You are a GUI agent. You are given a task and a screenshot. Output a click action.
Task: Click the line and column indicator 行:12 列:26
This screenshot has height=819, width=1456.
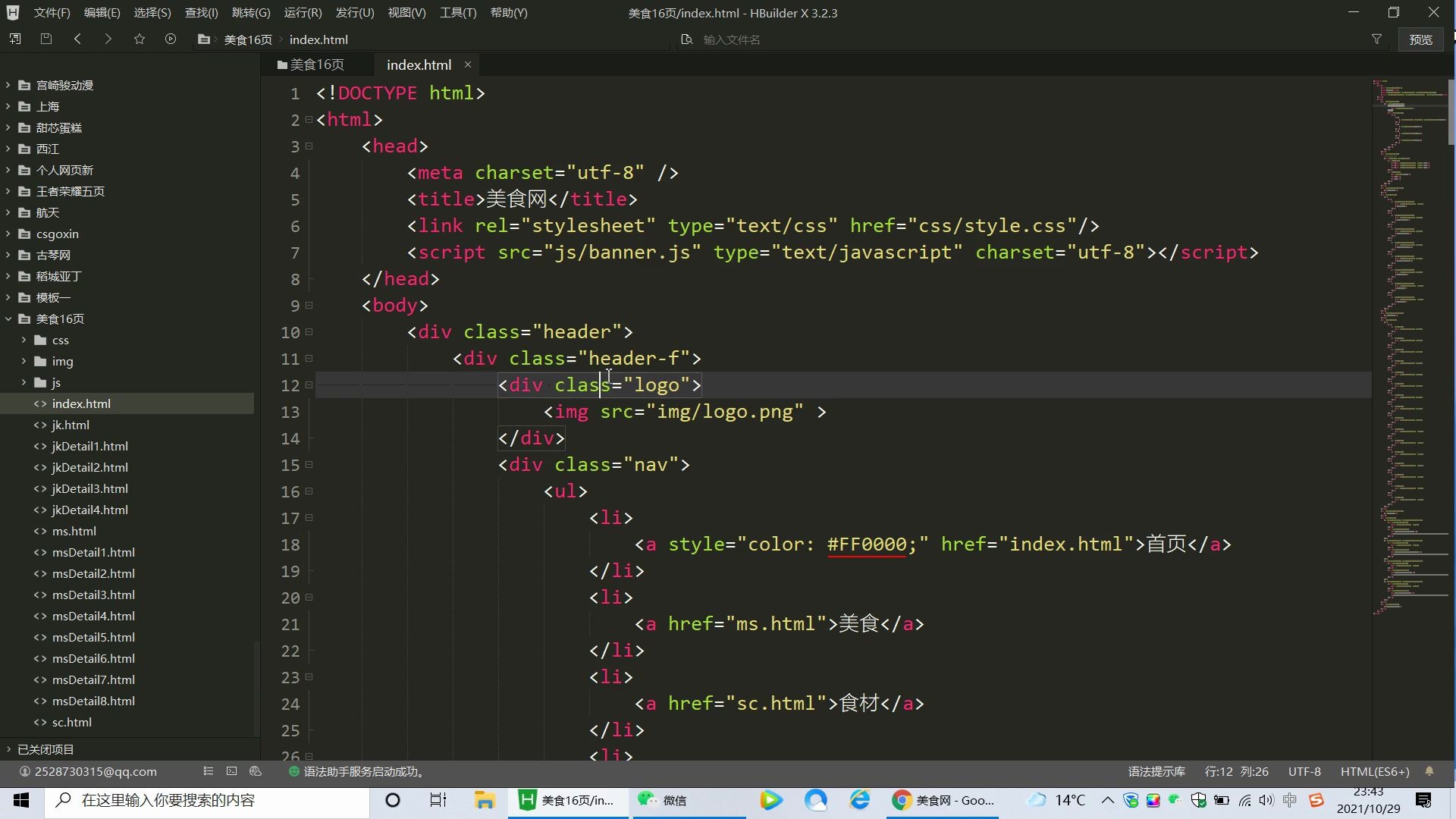pos(1236,771)
